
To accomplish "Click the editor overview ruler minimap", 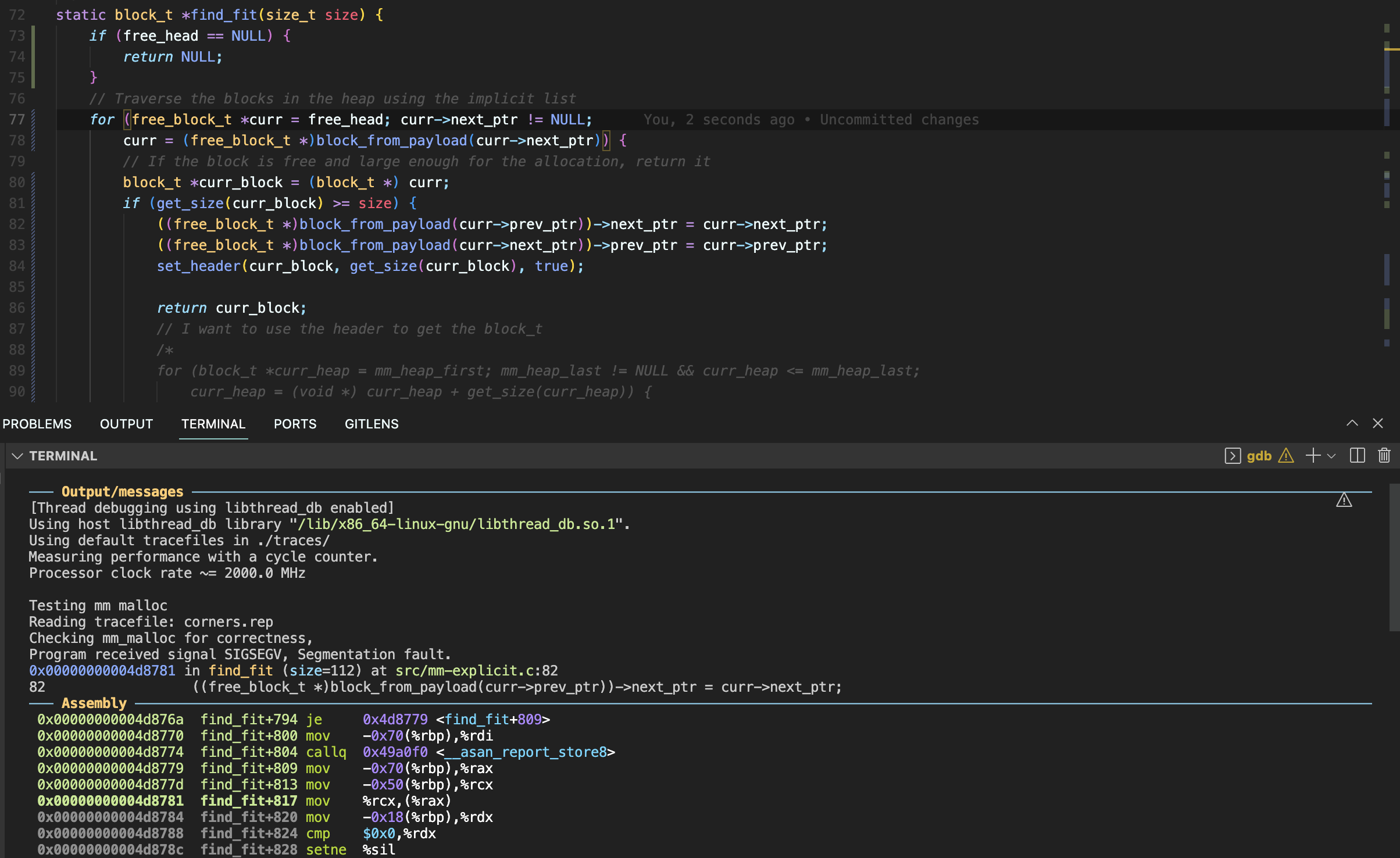I will pyautogui.click(x=1390, y=174).
